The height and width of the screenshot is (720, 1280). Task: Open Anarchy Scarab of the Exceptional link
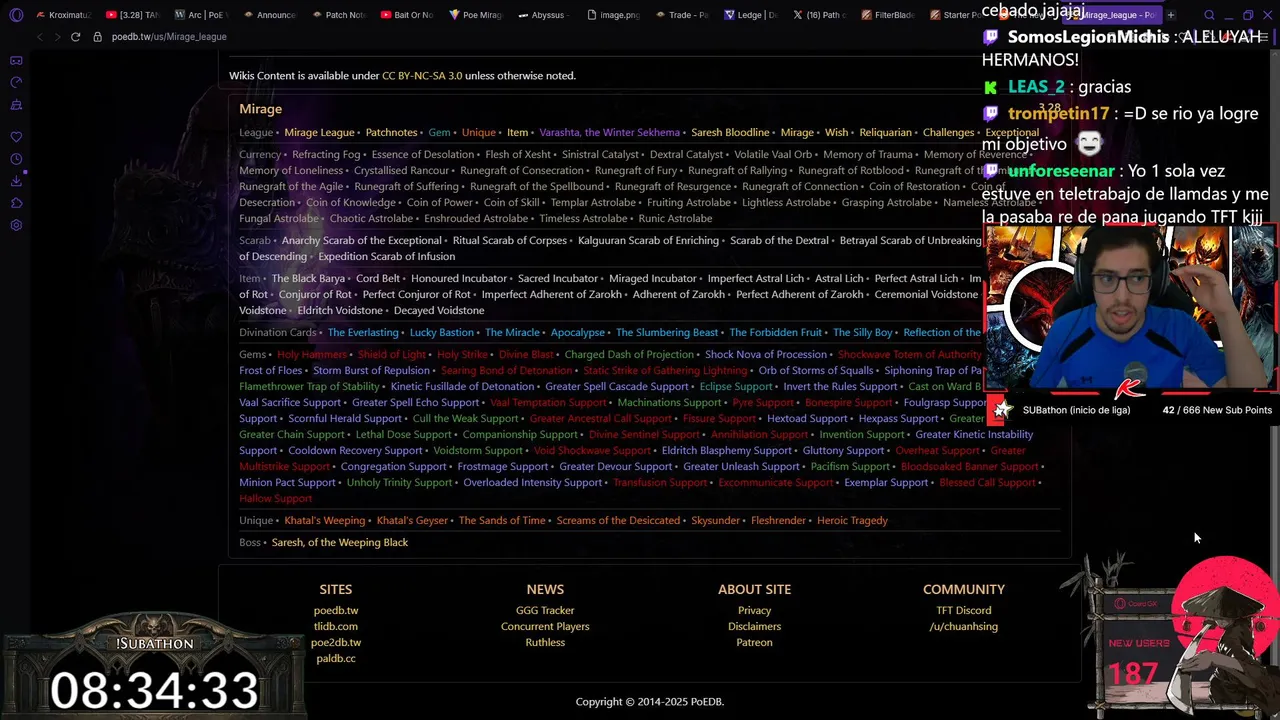362,241
